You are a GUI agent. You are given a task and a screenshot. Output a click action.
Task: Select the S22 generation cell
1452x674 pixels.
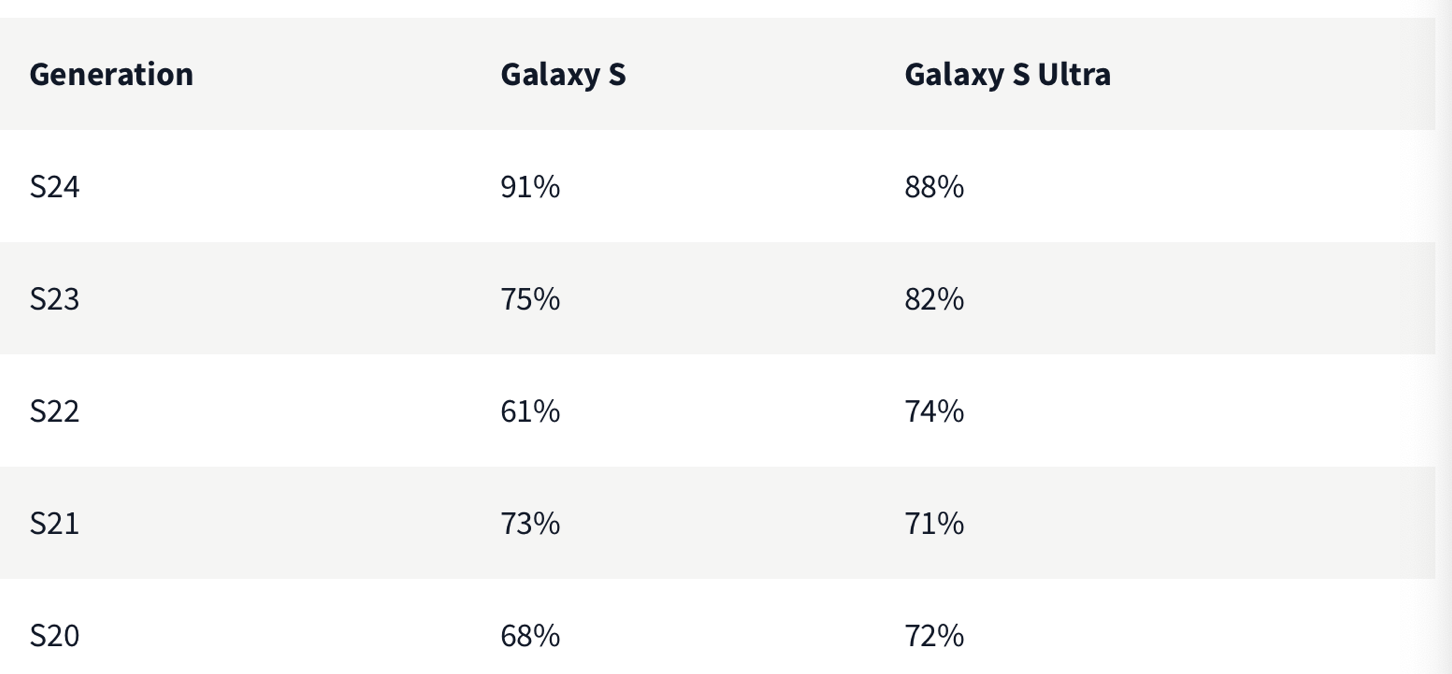(x=54, y=411)
